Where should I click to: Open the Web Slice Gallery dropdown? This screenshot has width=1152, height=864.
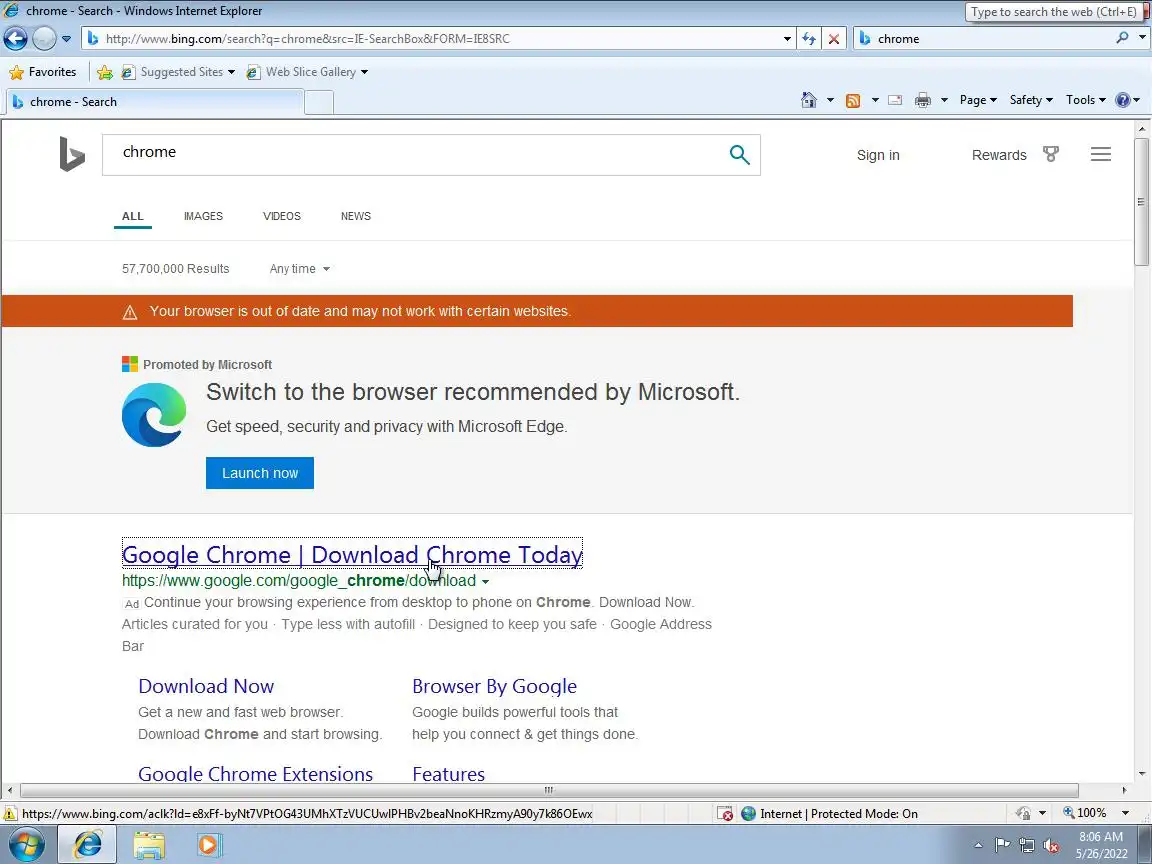point(307,72)
